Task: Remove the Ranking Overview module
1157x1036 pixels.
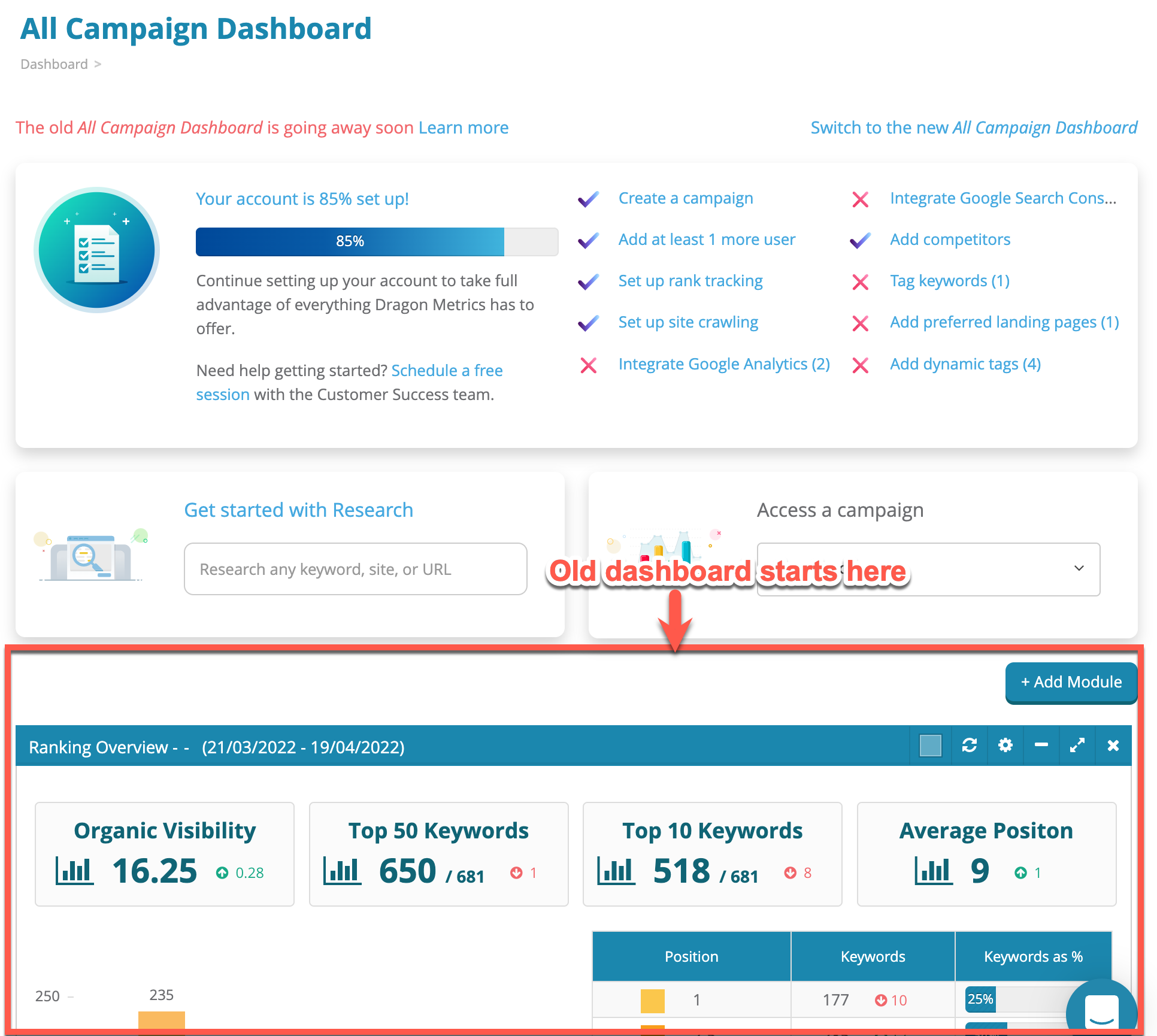Action: pos(1113,746)
